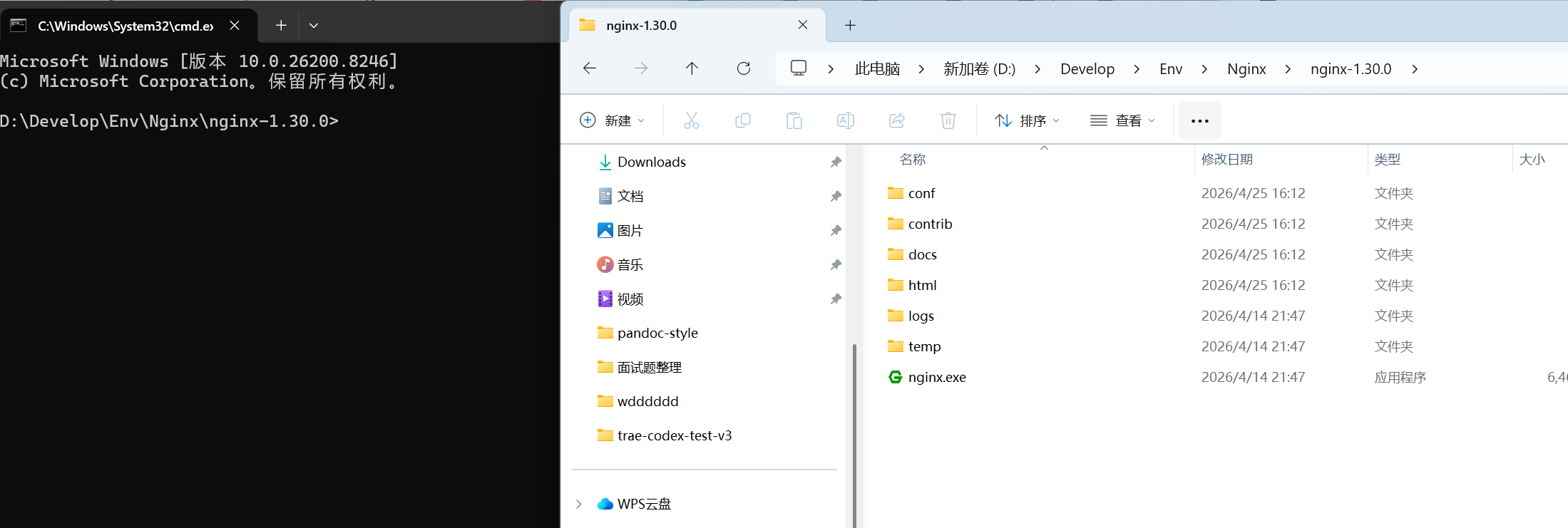Add a new tab in the cmd window
This screenshot has height=528, width=1568.
click(x=281, y=26)
